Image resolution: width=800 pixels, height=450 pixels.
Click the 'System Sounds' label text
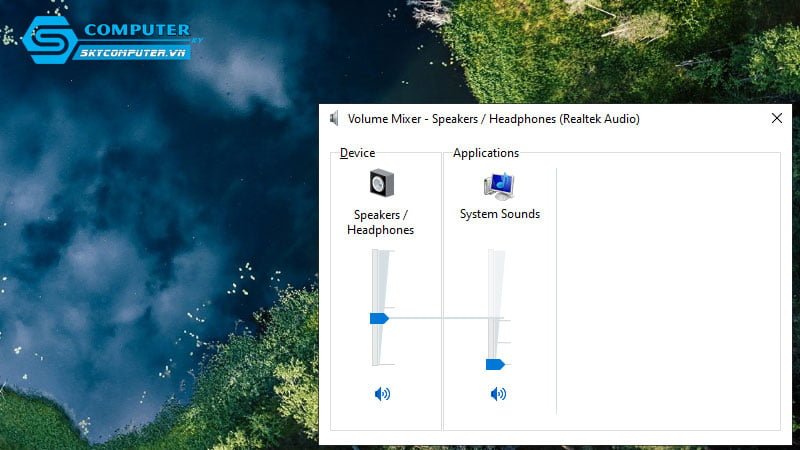coord(499,214)
